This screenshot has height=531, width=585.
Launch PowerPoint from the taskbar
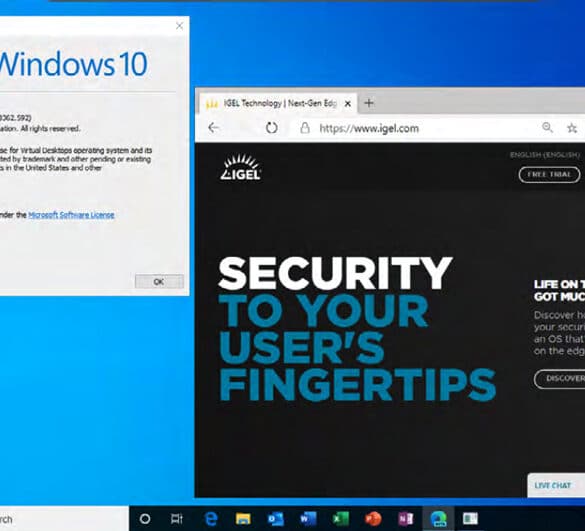click(373, 519)
